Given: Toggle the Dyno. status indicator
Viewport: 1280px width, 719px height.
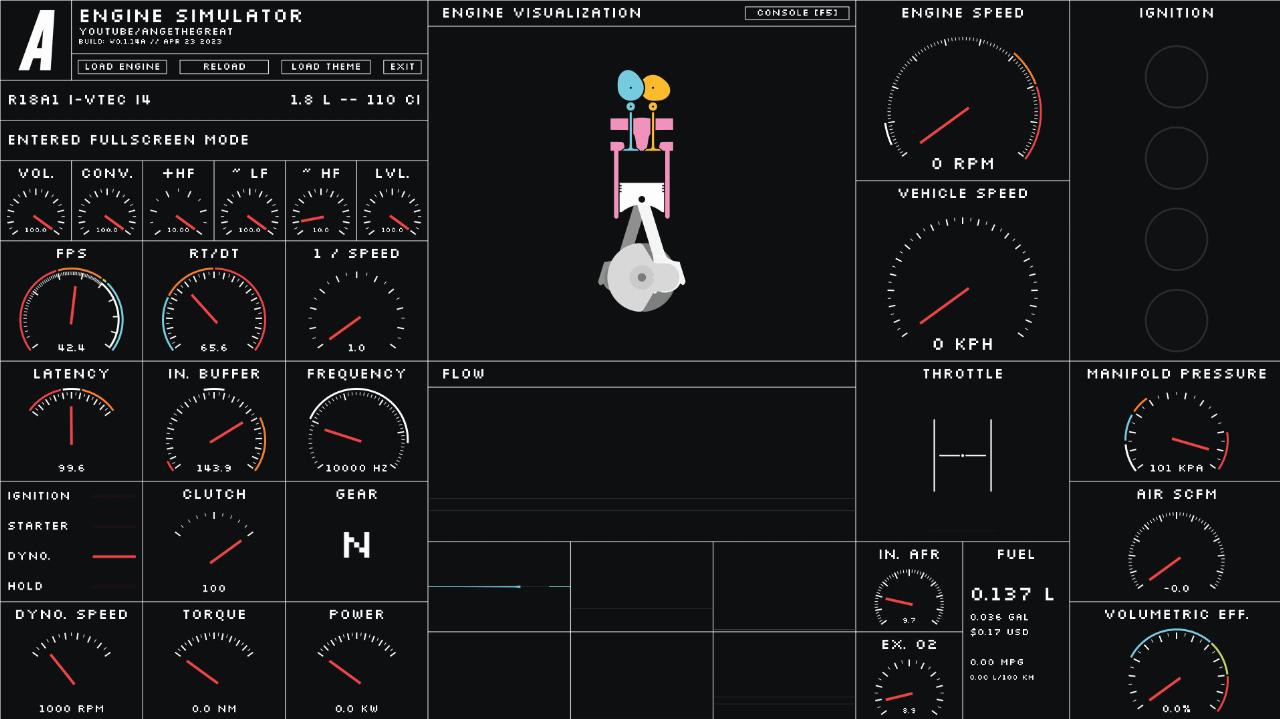Looking at the screenshot, I should [x=113, y=556].
